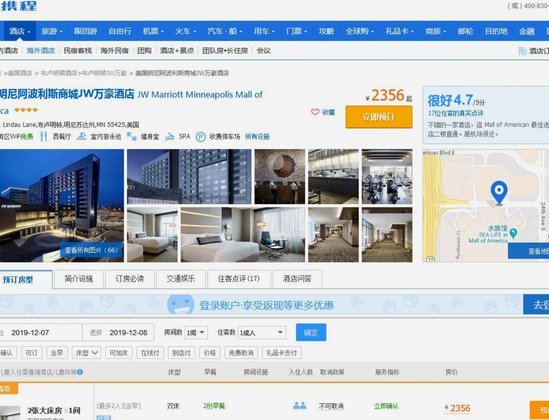Open the 房间数 1间 dropdown
This screenshot has width=549, height=420.
click(196, 332)
